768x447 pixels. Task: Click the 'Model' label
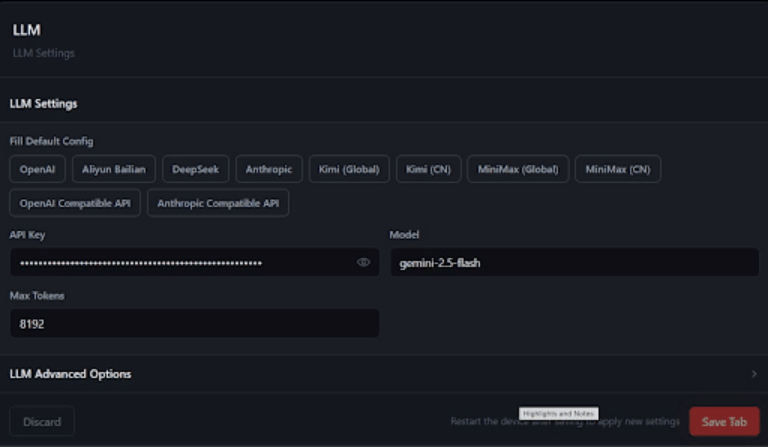(404, 235)
